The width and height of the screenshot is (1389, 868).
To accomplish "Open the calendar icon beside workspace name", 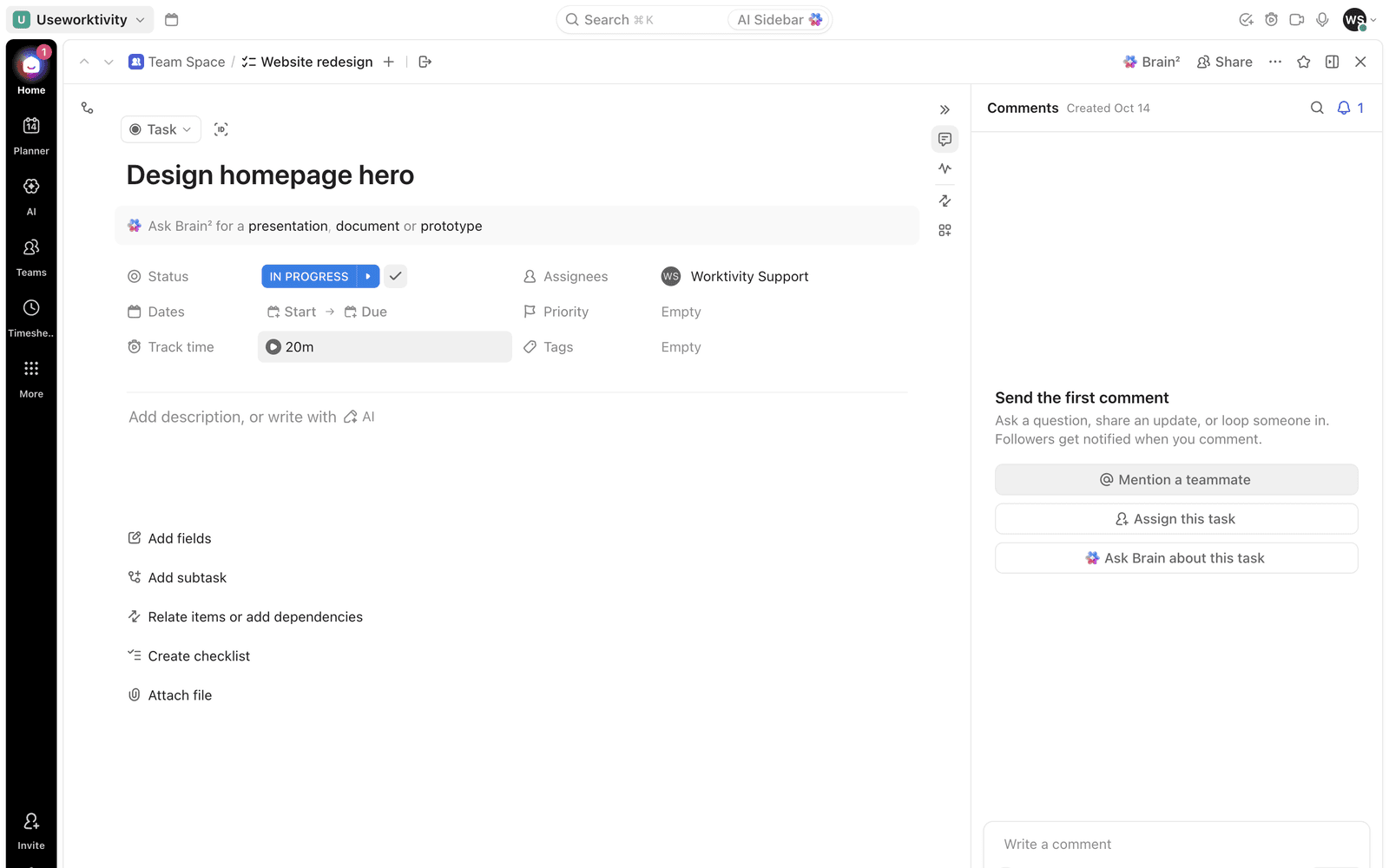I will (x=172, y=19).
